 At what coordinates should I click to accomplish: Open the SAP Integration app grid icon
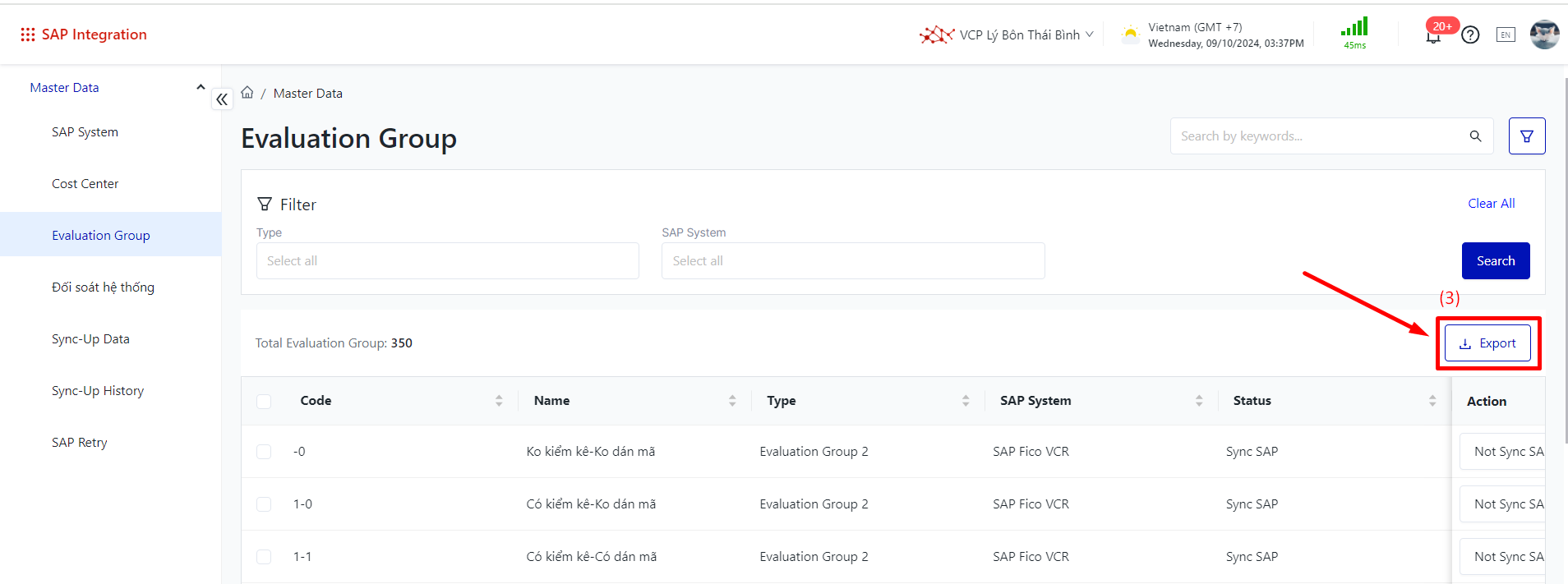[28, 34]
